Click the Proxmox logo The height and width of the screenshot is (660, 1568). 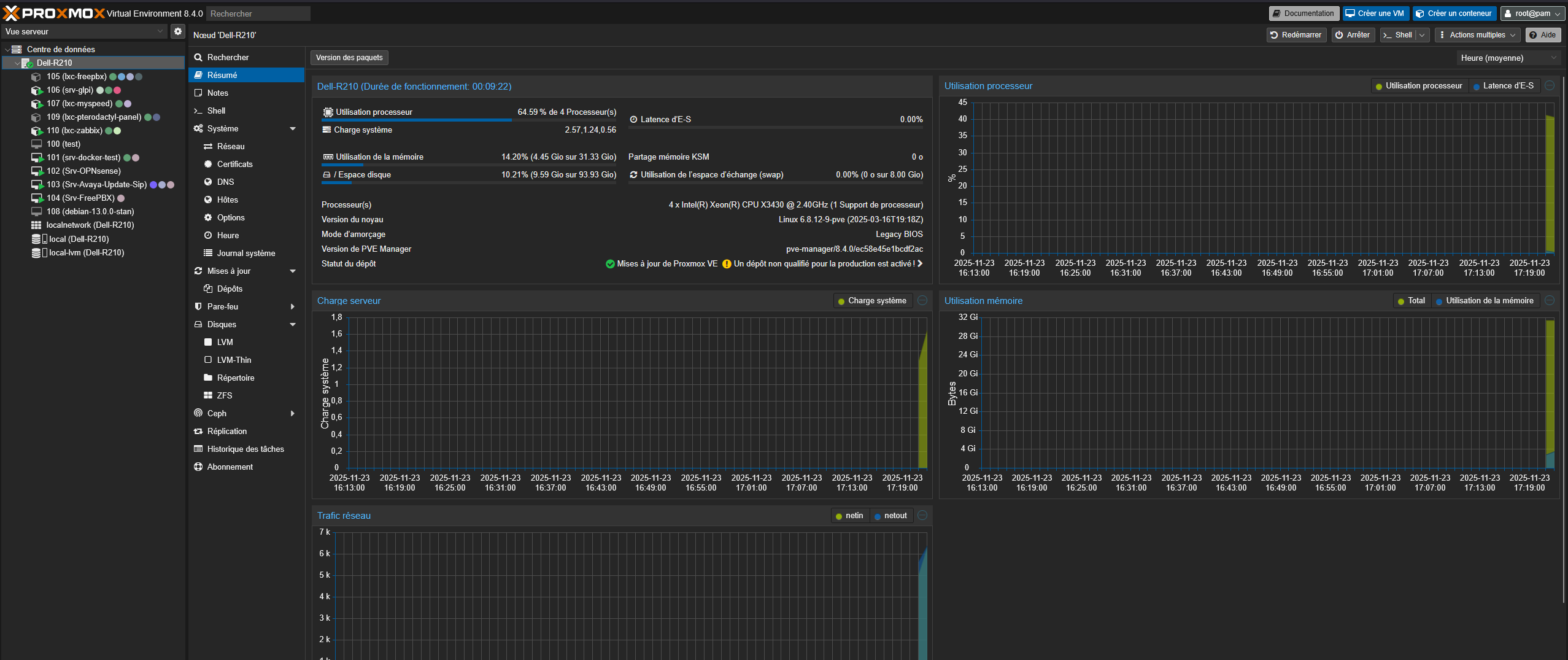pyautogui.click(x=54, y=13)
